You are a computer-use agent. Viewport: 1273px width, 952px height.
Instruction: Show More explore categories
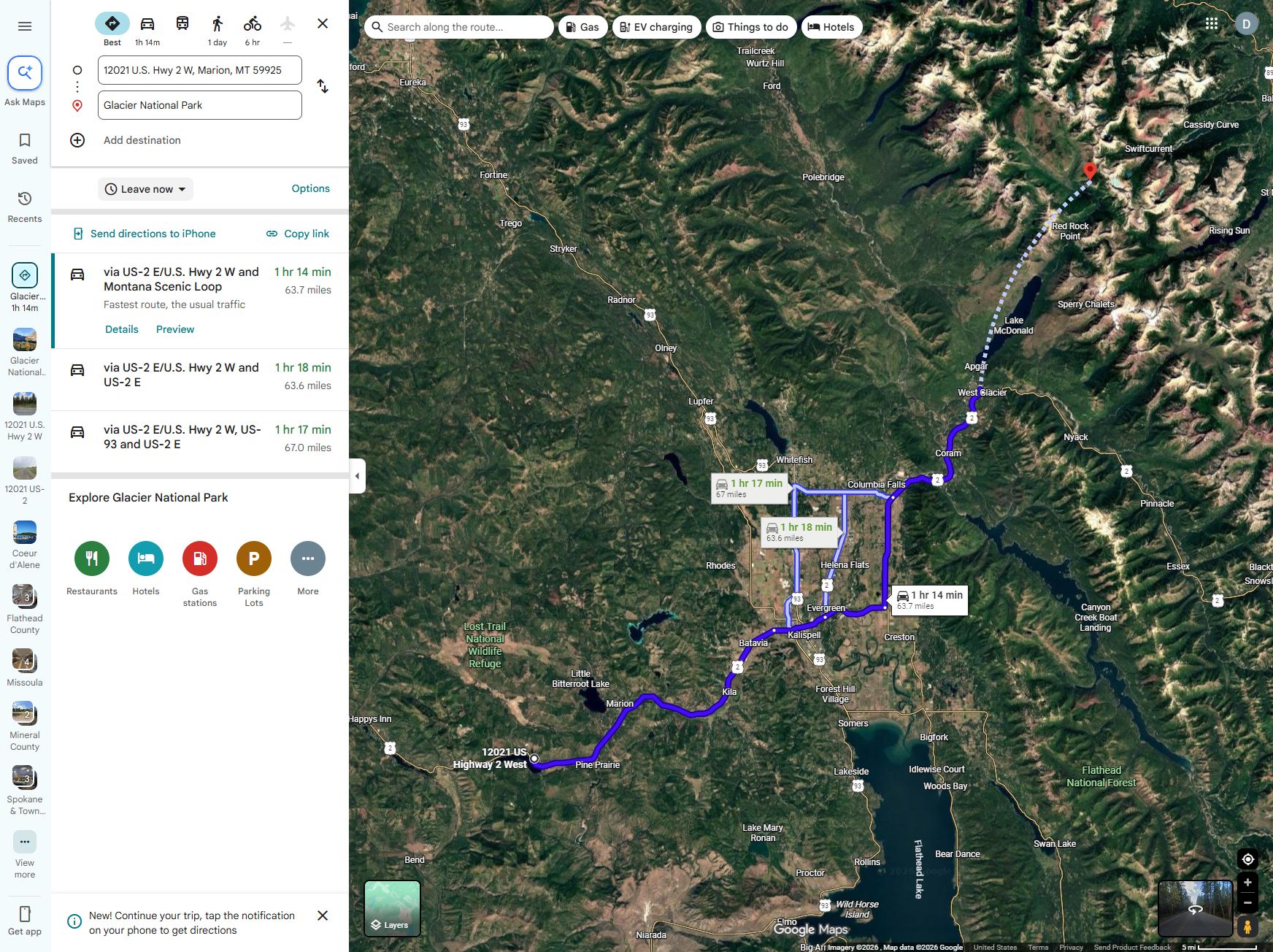point(308,569)
